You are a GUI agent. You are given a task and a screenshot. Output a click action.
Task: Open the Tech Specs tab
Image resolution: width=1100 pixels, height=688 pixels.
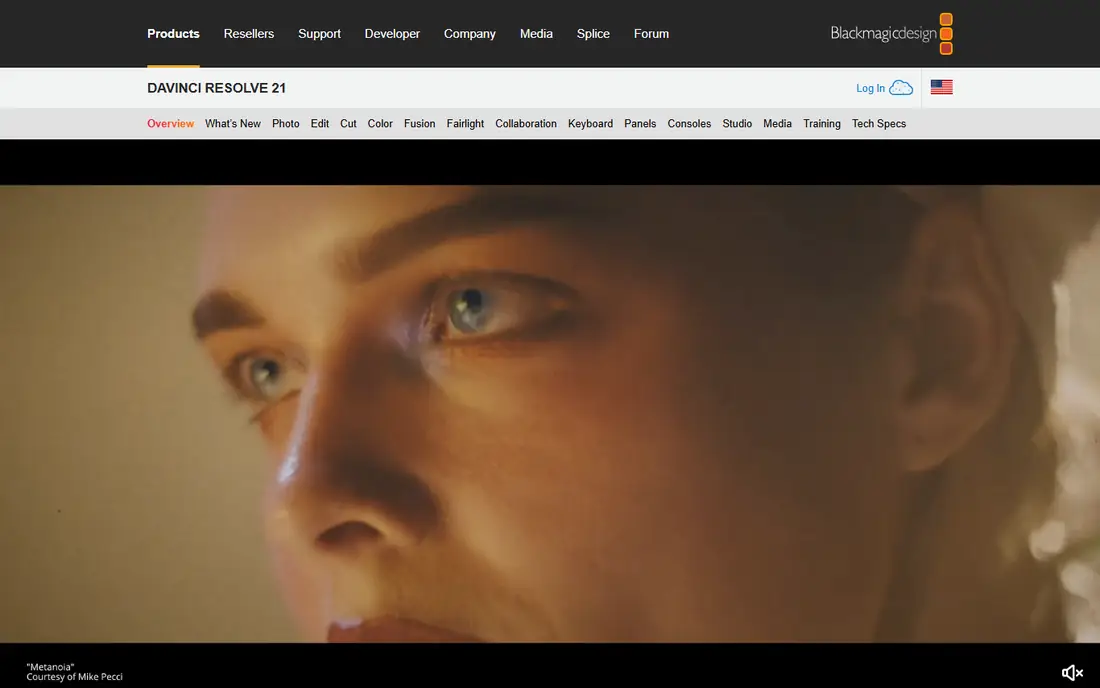tap(879, 123)
